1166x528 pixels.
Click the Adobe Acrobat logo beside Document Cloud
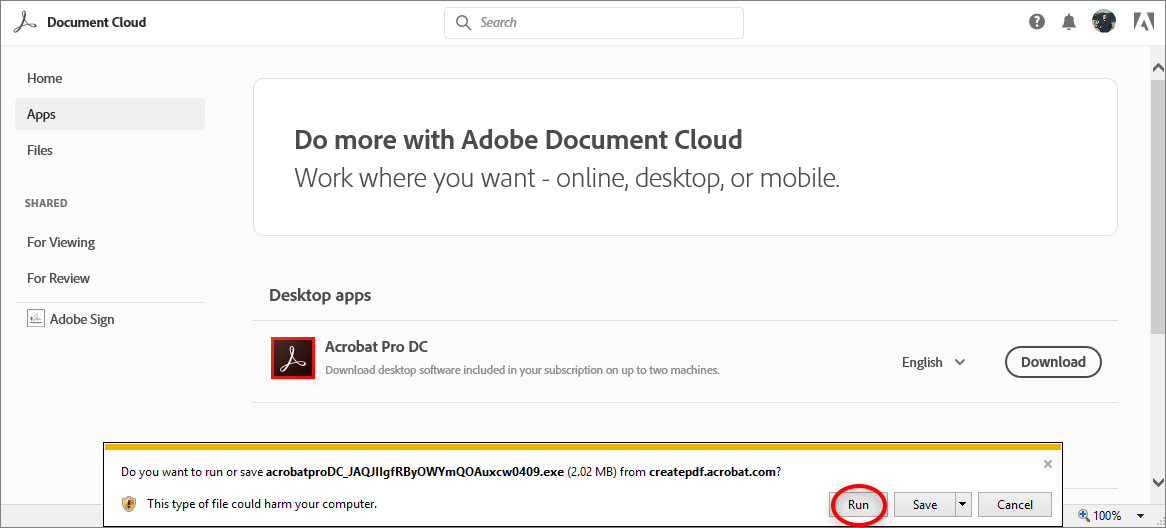click(25, 22)
